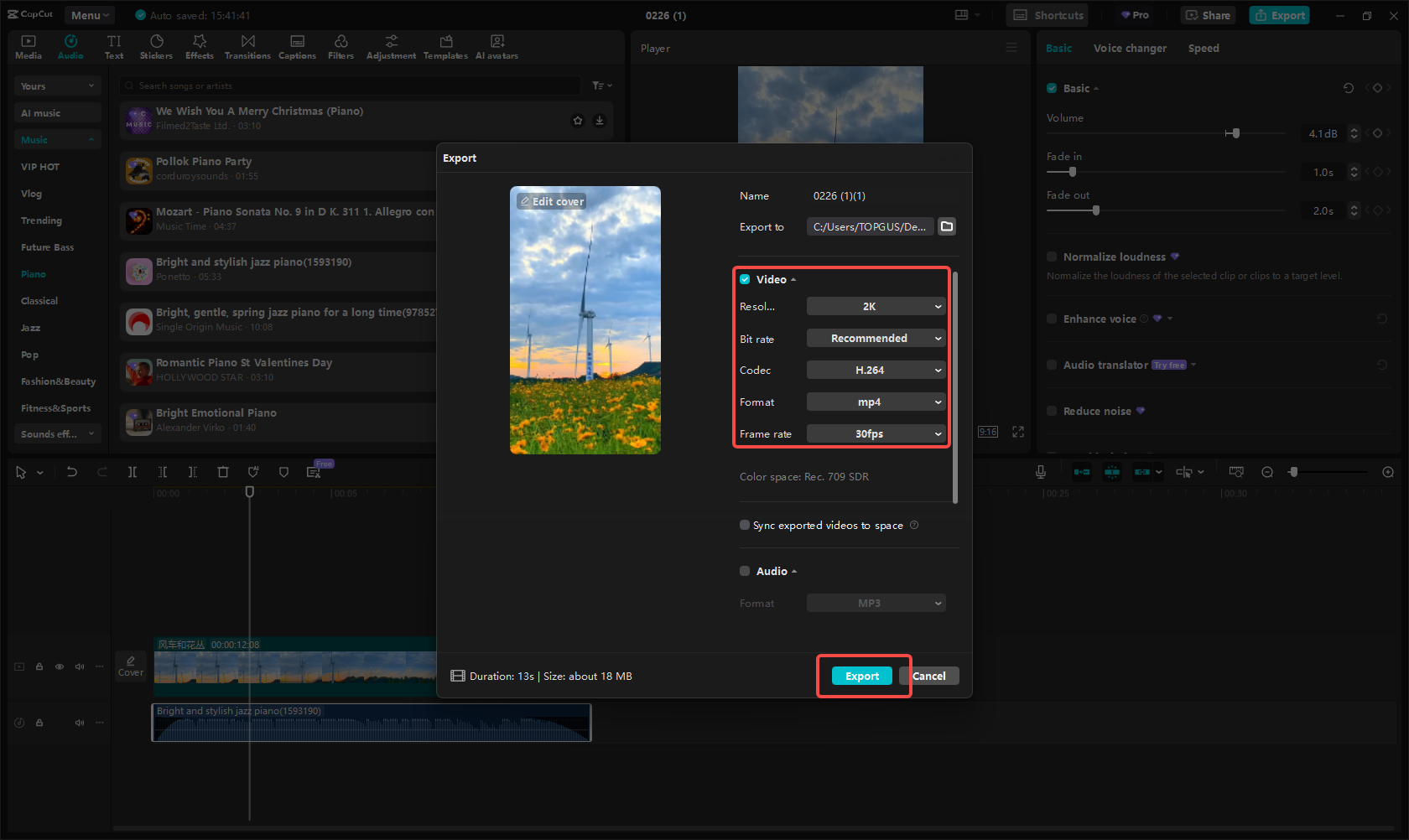Open the Menu at top left
The height and width of the screenshot is (840, 1409).
click(x=89, y=14)
